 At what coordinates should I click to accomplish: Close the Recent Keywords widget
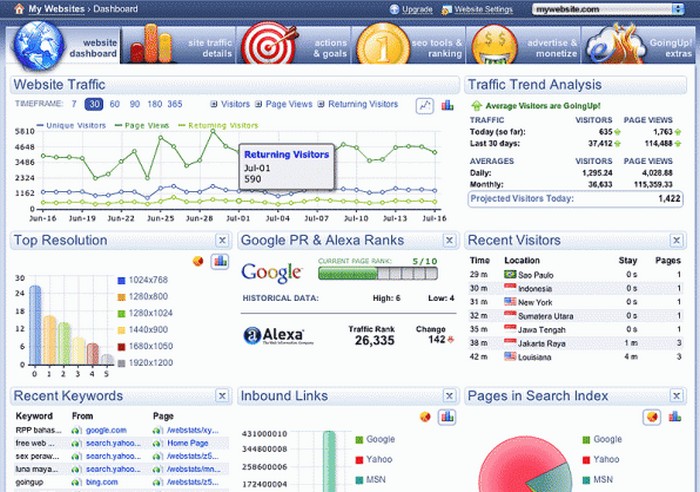click(222, 396)
